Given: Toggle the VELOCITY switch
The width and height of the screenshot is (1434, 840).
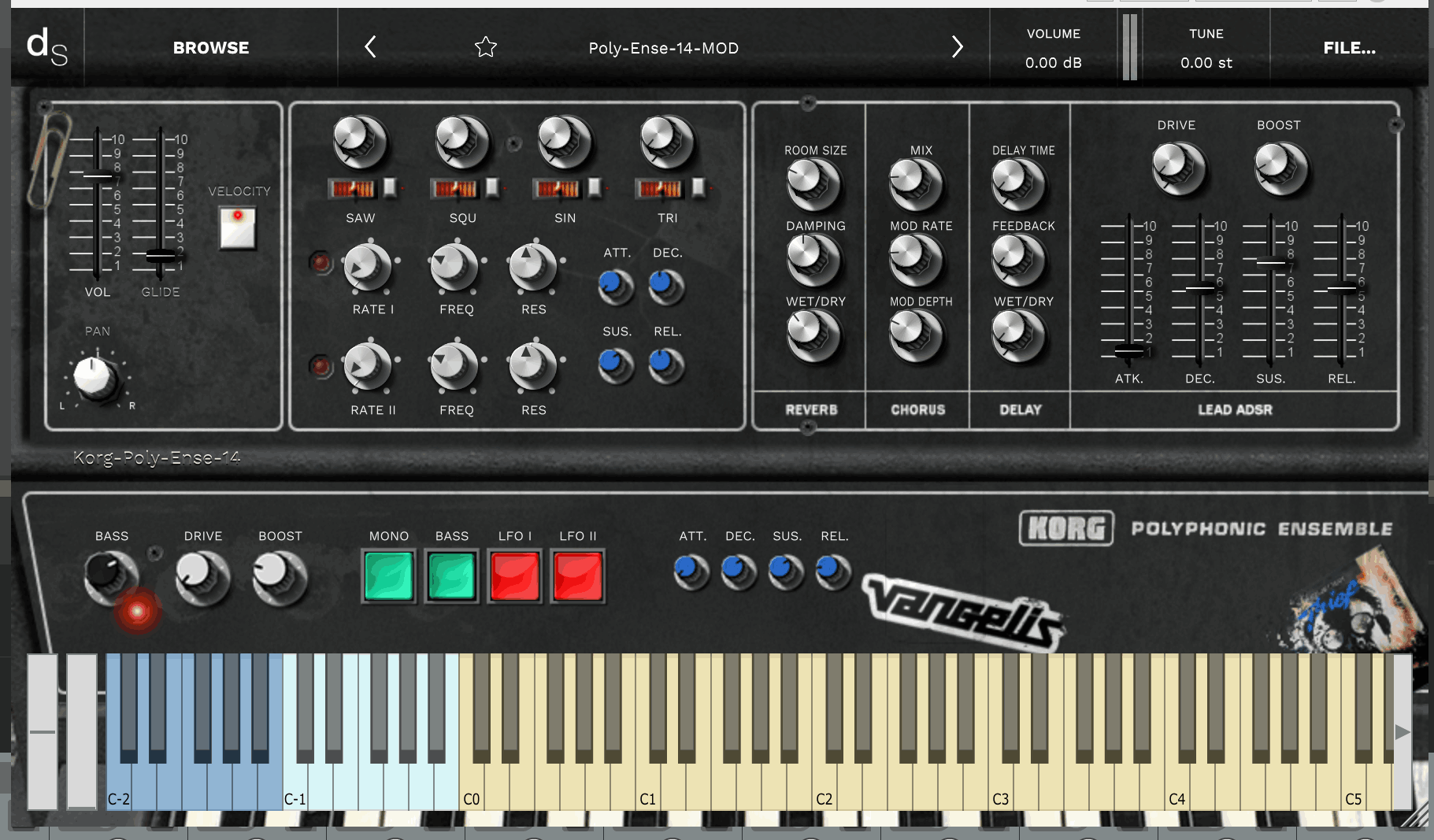Looking at the screenshot, I should 237,228.
